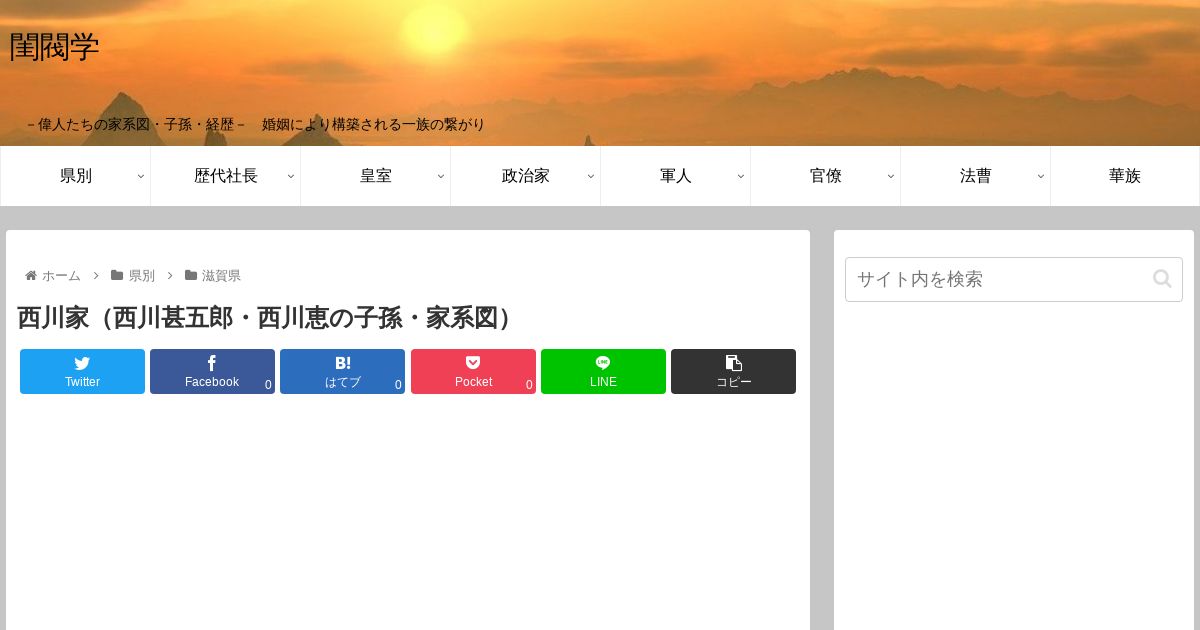Go to the 華族 menu item
This screenshot has height=630, width=1200.
coord(1125,176)
